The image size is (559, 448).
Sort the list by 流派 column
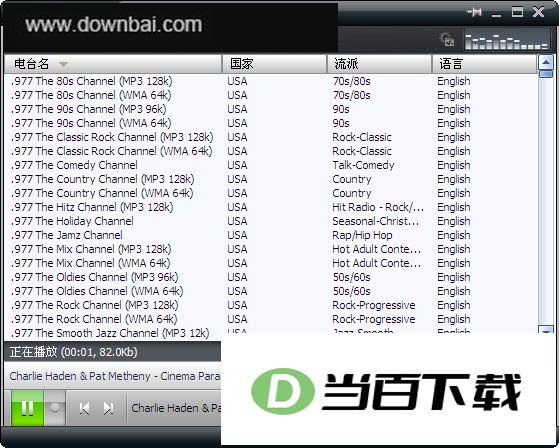[x=380, y=64]
